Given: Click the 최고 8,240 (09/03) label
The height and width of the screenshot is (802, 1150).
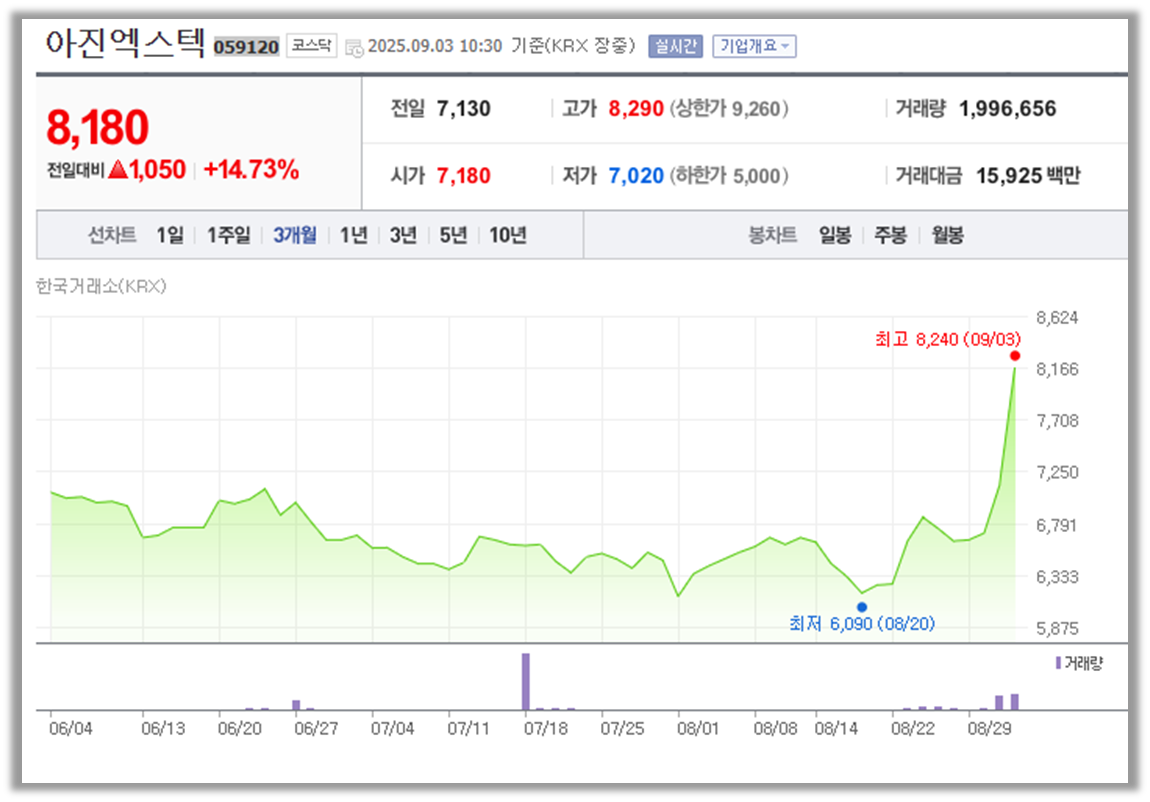Looking at the screenshot, I should coord(948,339).
